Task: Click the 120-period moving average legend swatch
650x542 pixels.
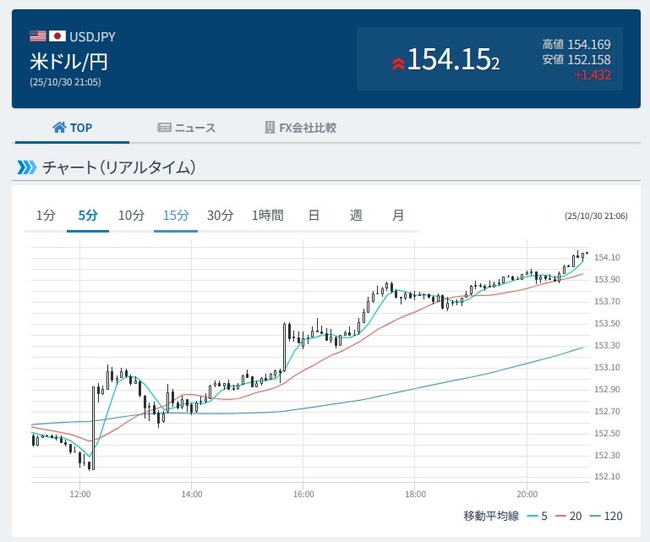Action: 595,516
